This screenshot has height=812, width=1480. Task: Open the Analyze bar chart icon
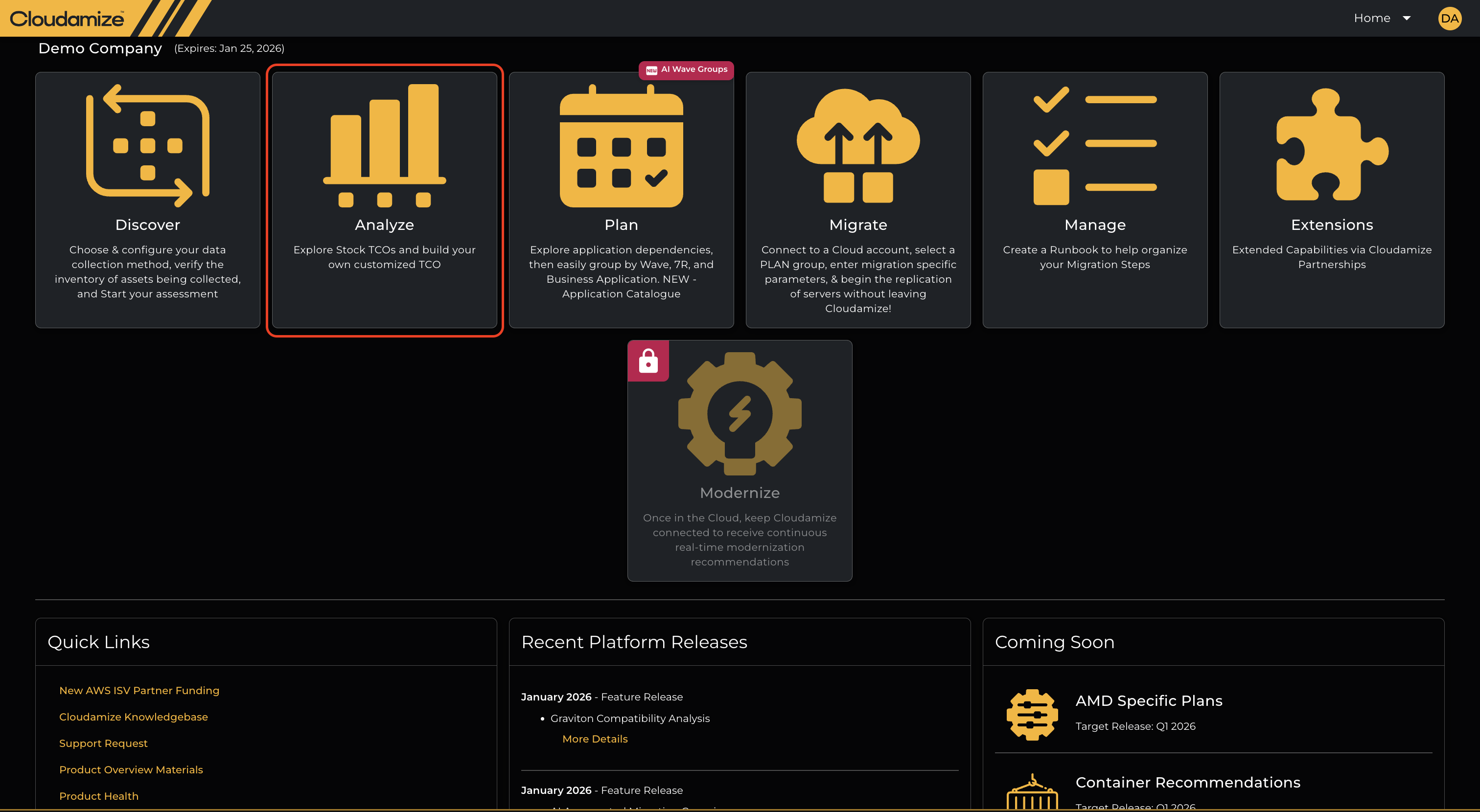click(384, 146)
